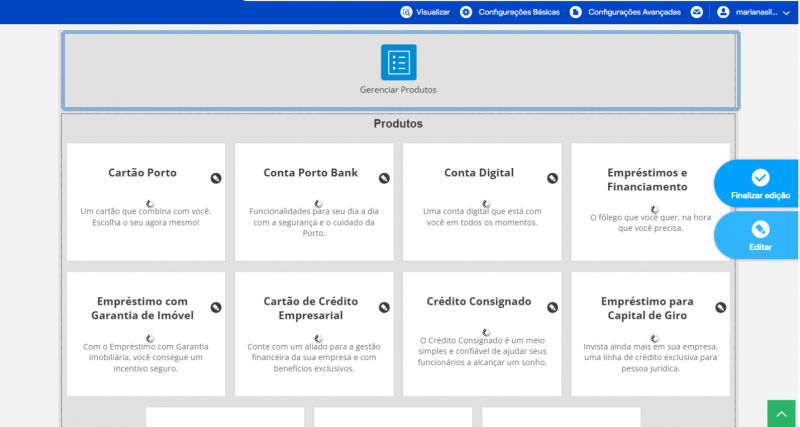Viewport: 800px width, 427px height.
Task: Click the Visualizar magnifier icon
Action: coord(406,12)
